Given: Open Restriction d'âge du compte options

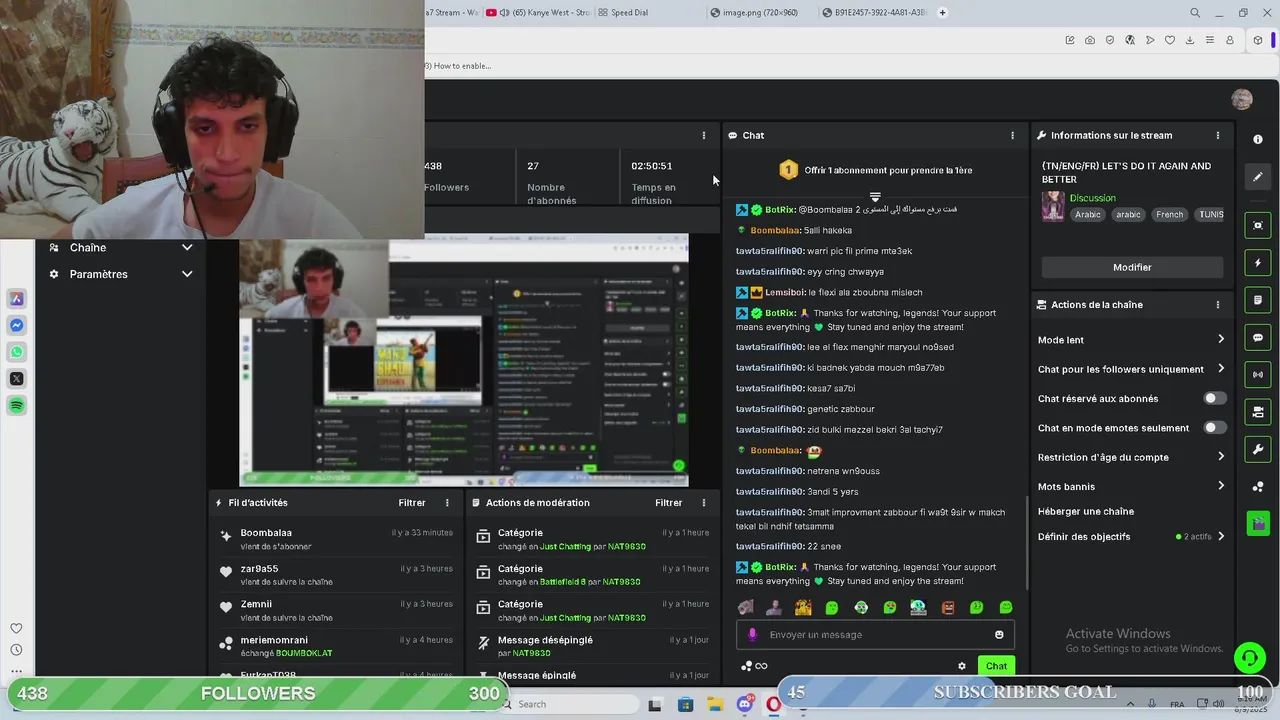Looking at the screenshot, I should pos(1221,457).
